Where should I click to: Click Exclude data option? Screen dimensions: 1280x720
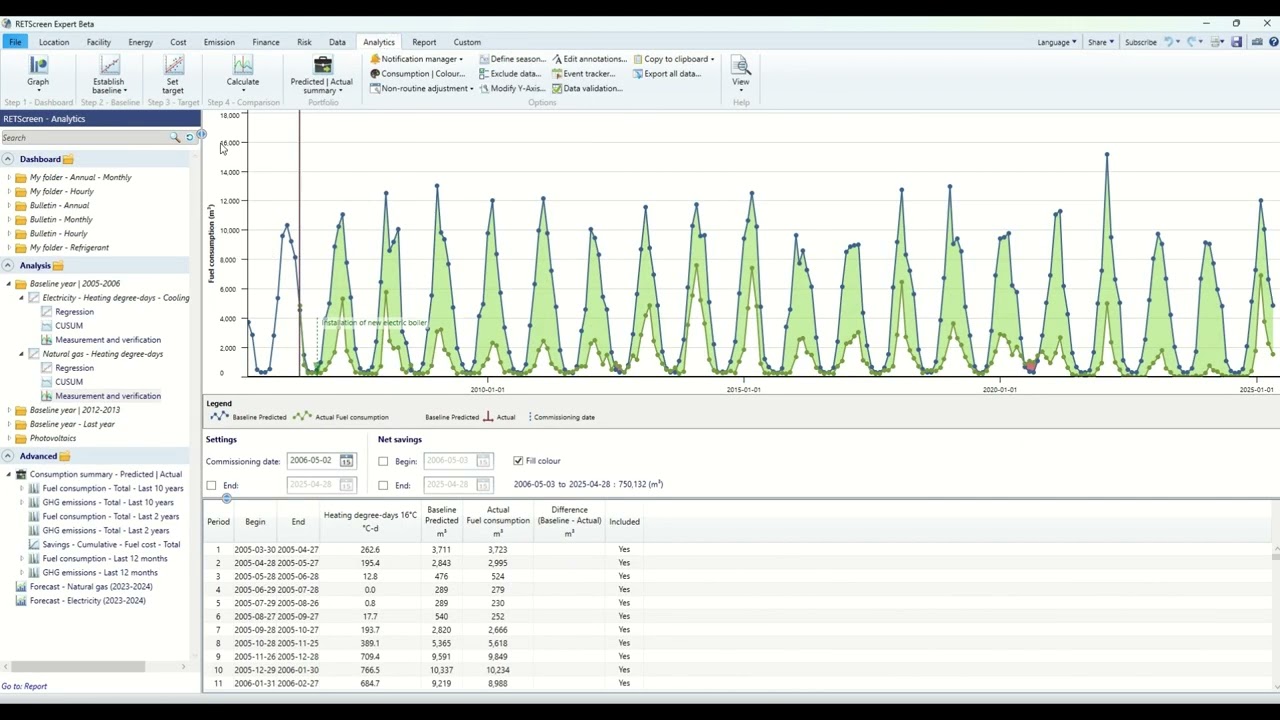510,74
